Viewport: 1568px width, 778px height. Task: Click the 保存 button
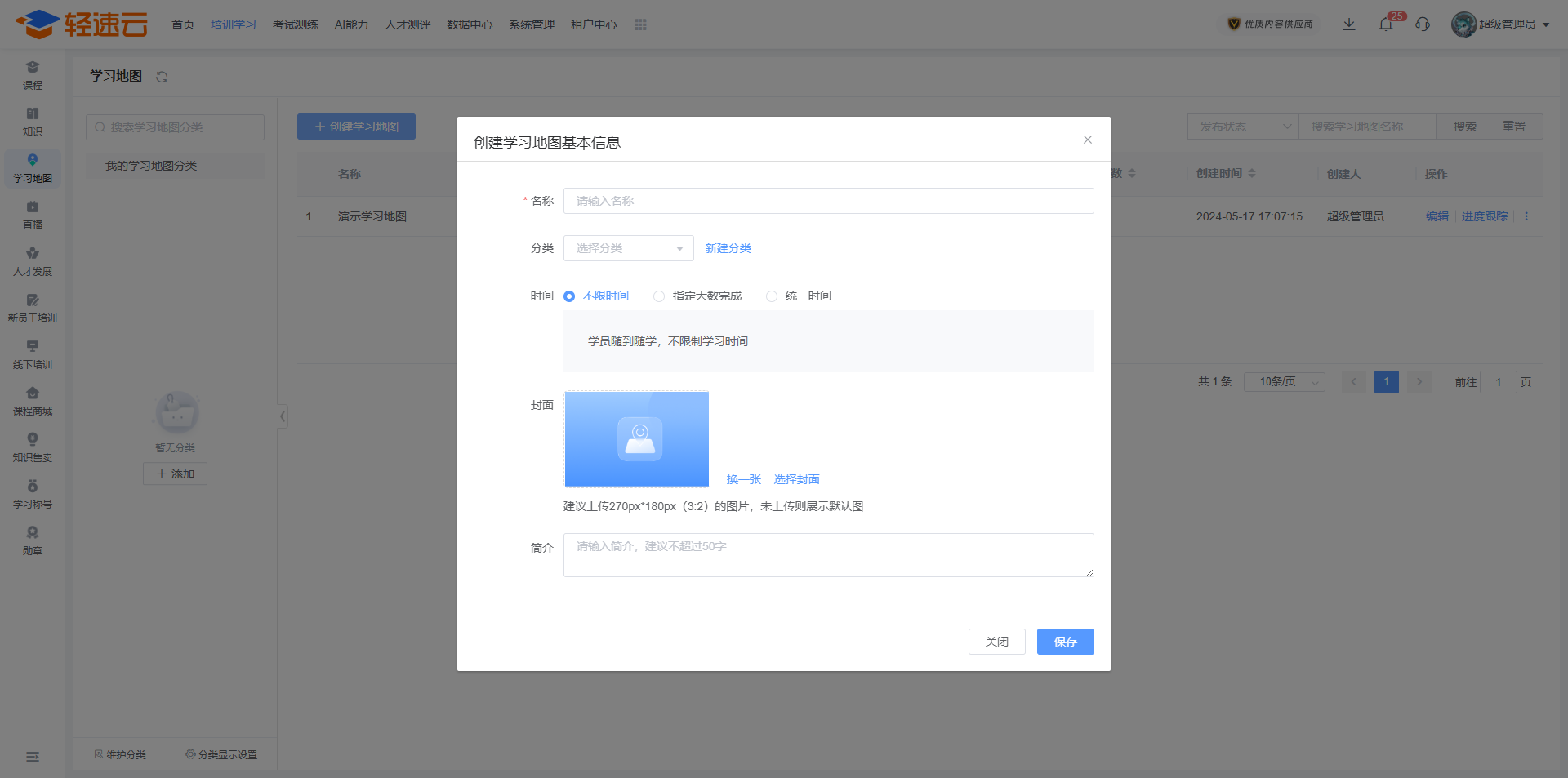coord(1065,642)
